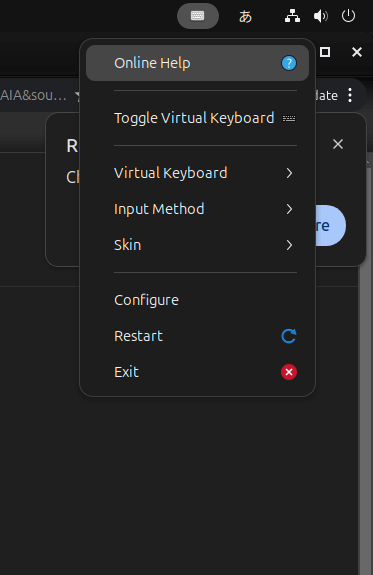Click the wired network status icon
This screenshot has height=575, width=373.
tap(292, 16)
